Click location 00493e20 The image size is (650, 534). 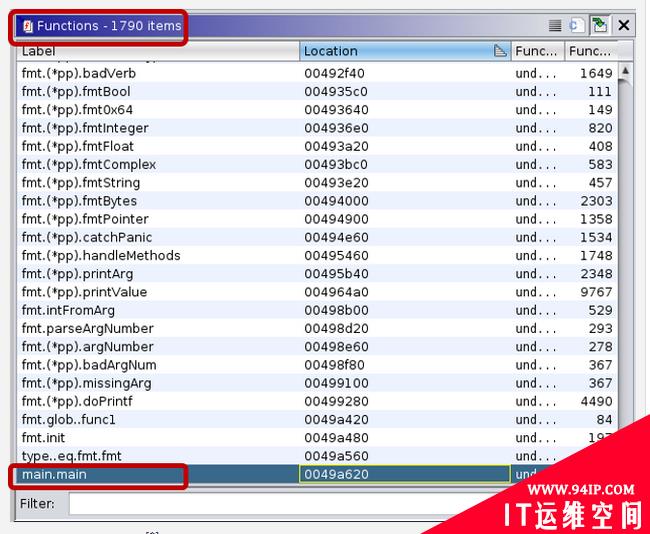(x=336, y=183)
